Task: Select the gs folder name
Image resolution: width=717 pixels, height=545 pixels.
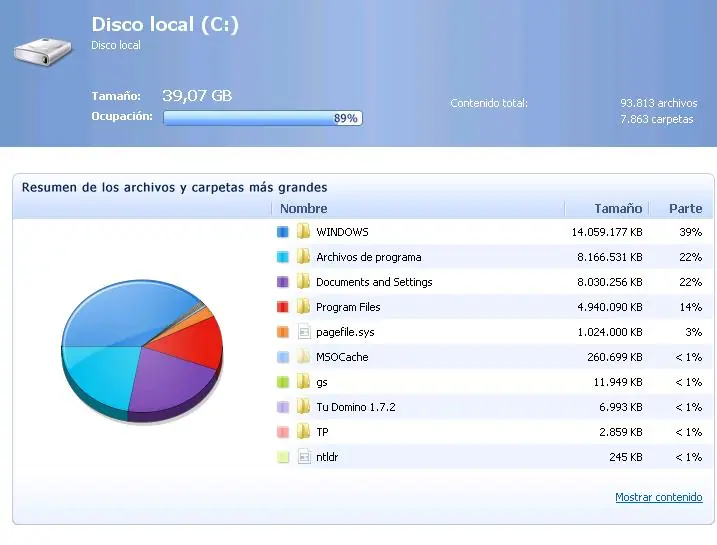Action: (x=321, y=383)
